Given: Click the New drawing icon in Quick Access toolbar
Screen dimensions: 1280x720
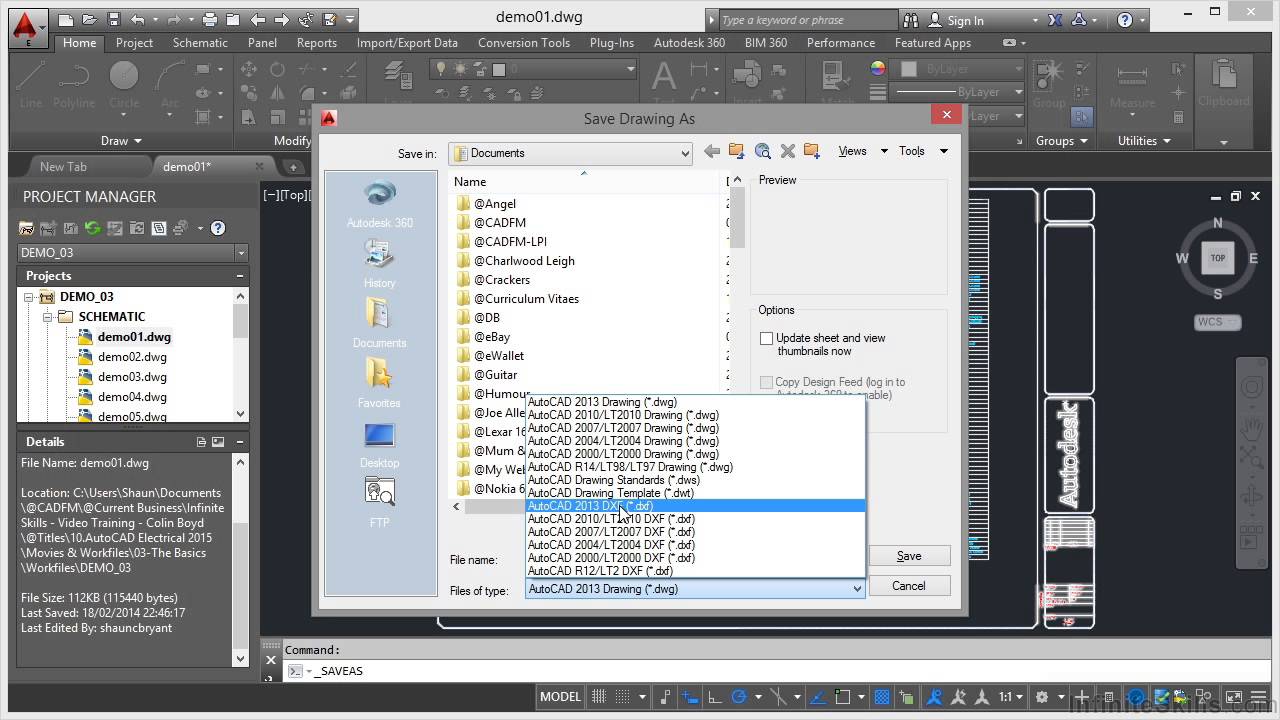Looking at the screenshot, I should coord(65,19).
